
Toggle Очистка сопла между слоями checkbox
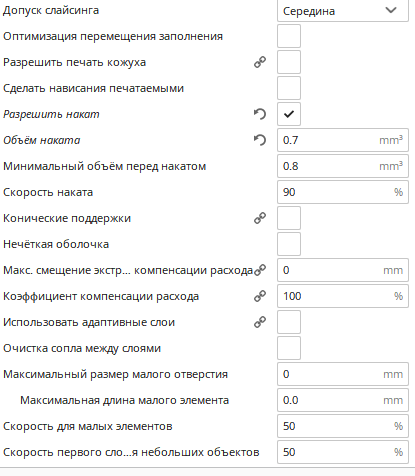coord(289,348)
